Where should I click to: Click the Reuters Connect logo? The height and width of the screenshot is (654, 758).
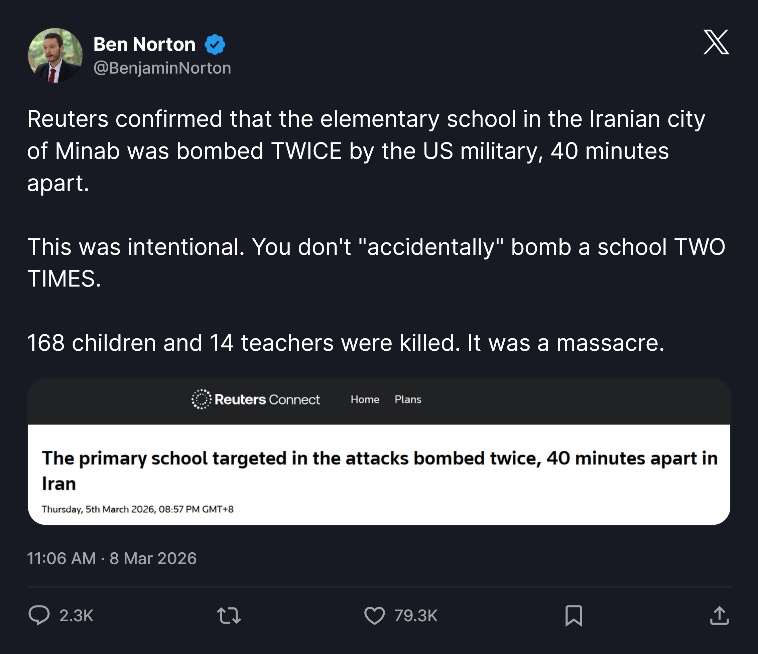tap(256, 399)
